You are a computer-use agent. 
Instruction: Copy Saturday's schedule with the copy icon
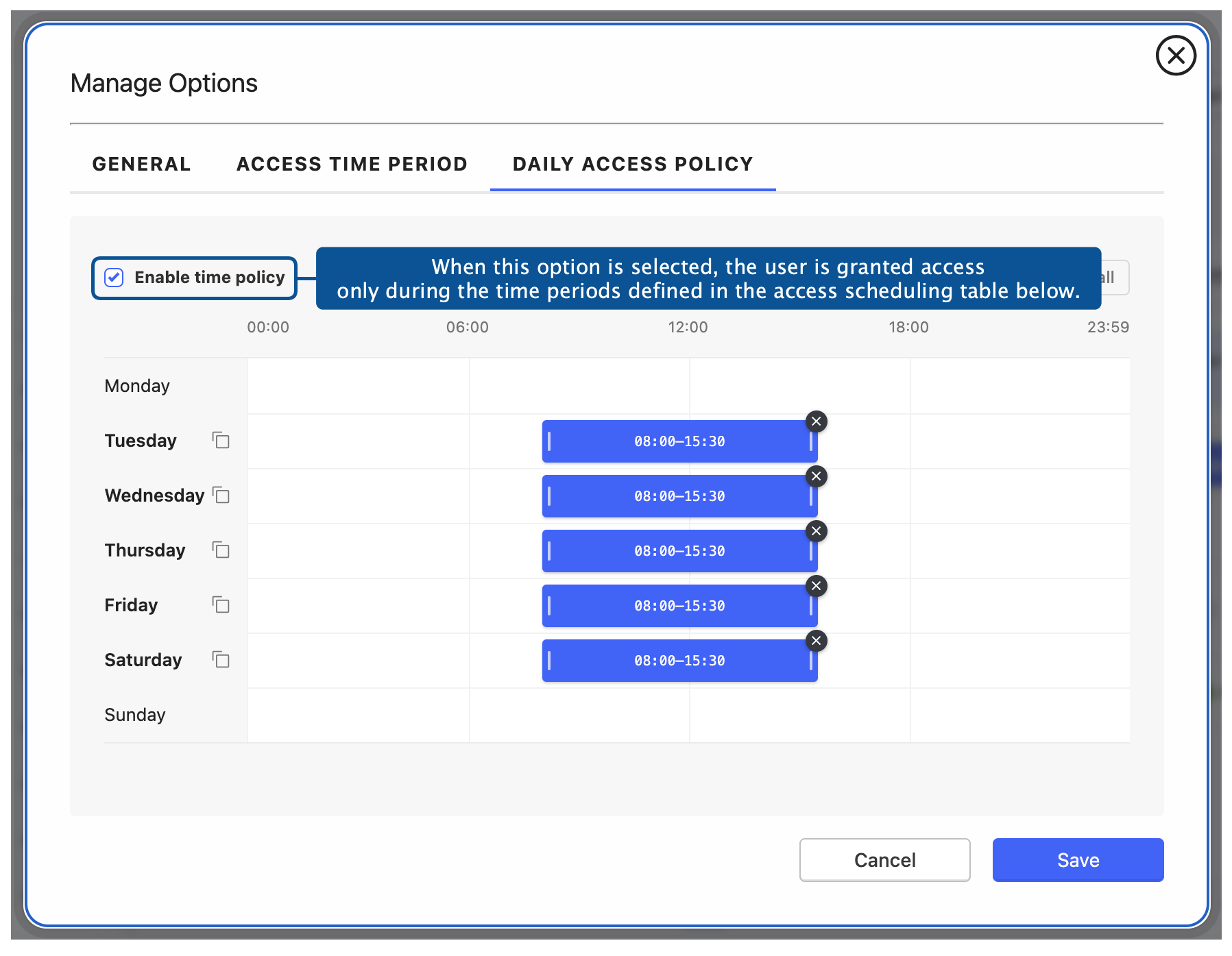(x=221, y=659)
